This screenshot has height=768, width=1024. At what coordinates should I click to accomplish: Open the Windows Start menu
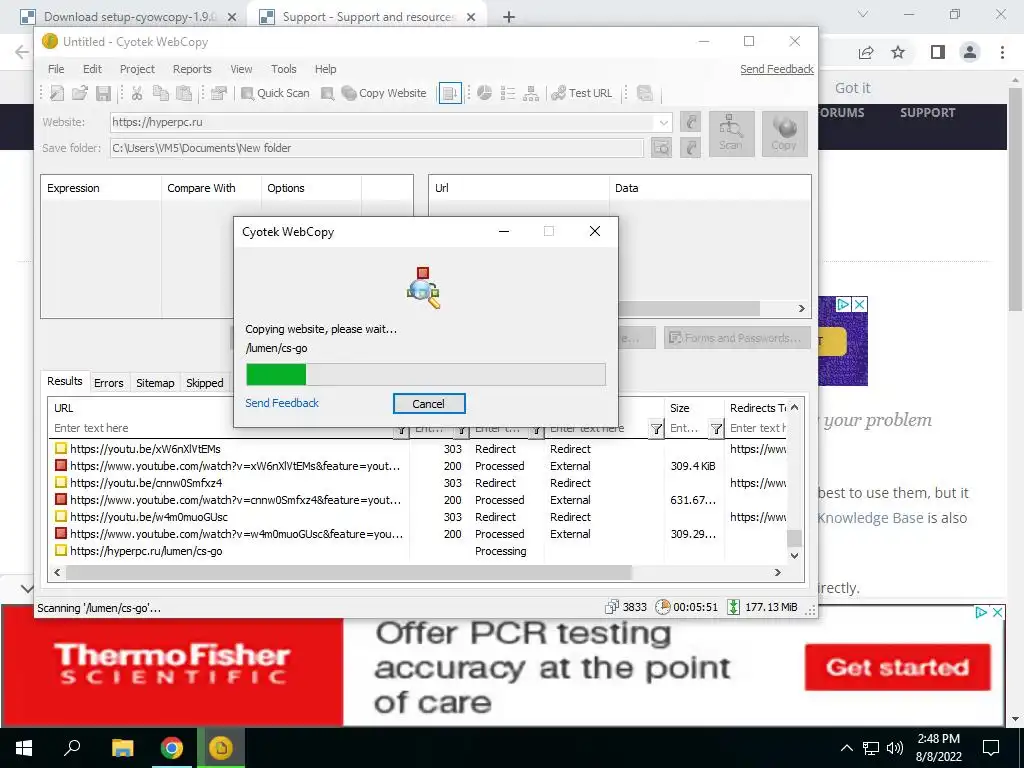click(24, 748)
